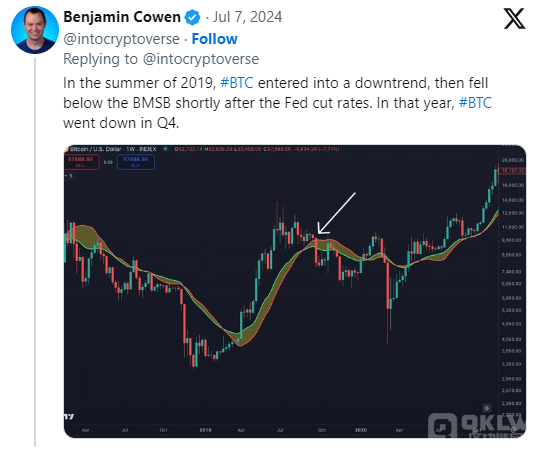Open the X logo link

[514, 18]
